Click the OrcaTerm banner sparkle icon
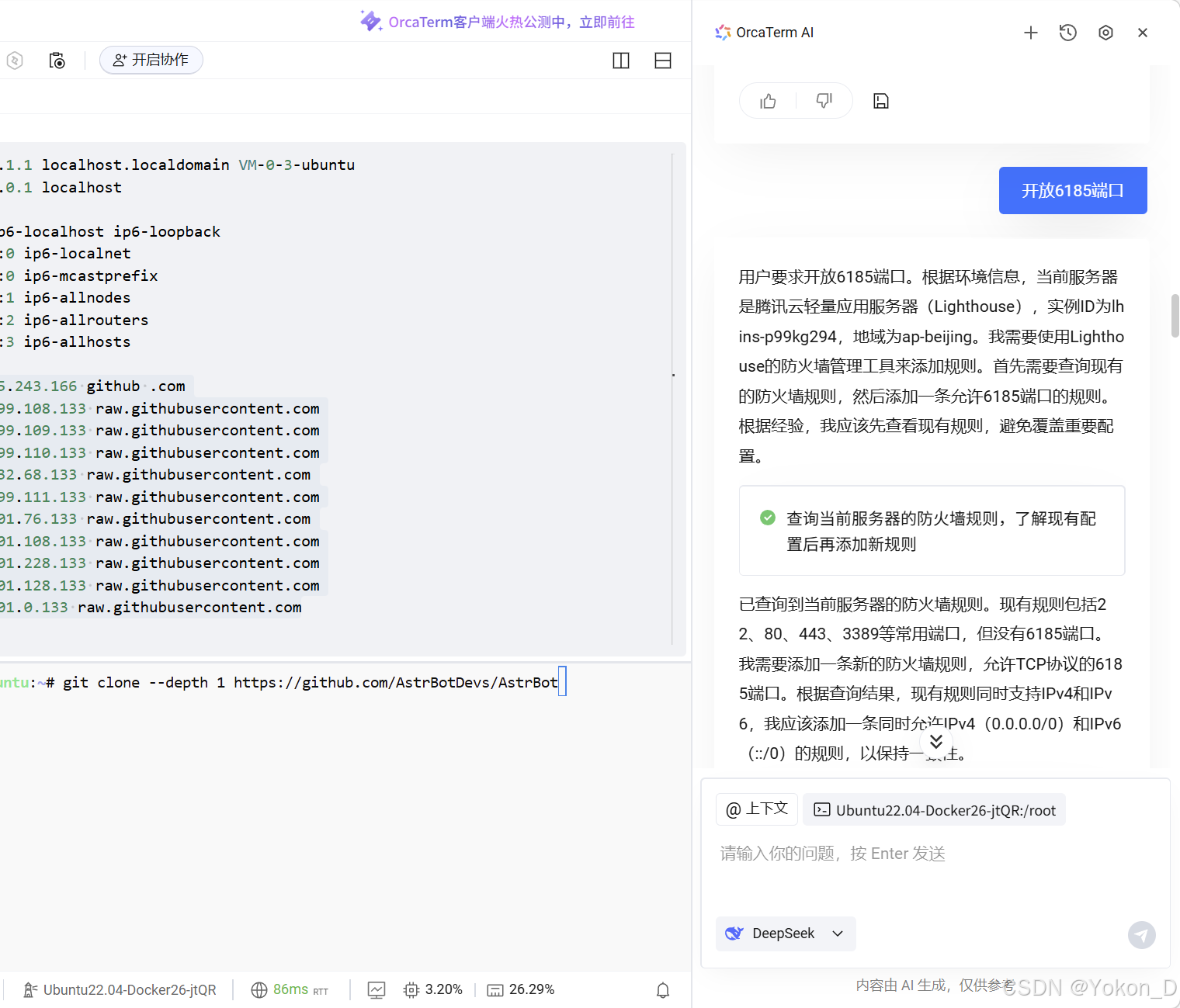1180x1008 pixels. 371,21
